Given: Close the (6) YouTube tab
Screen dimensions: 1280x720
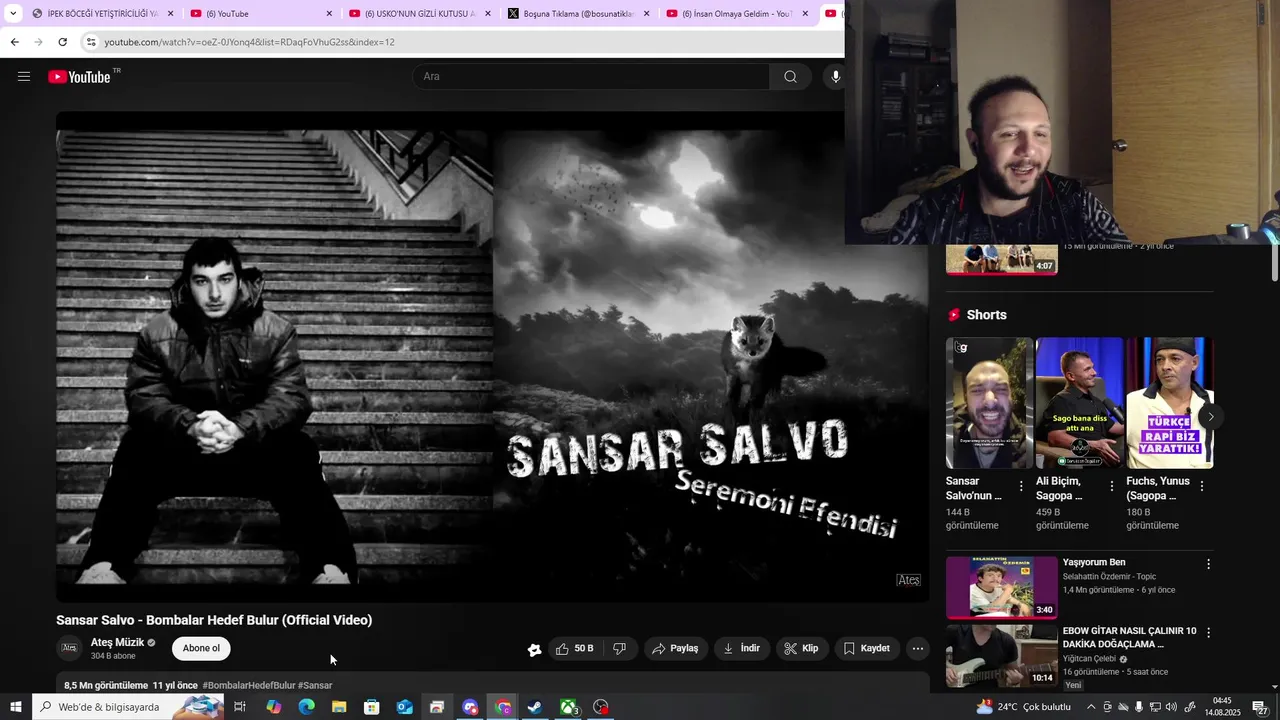Looking at the screenshot, I should tap(329, 13).
